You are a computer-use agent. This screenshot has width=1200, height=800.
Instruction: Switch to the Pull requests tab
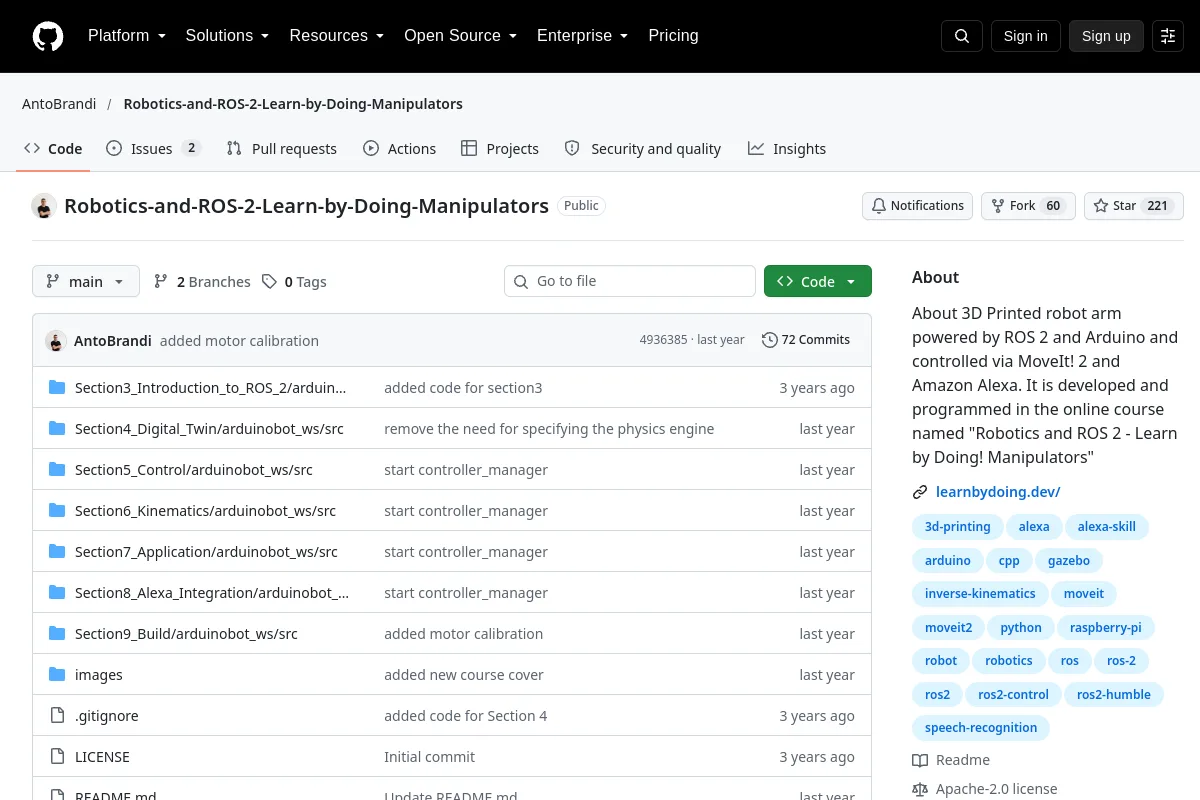[282, 149]
